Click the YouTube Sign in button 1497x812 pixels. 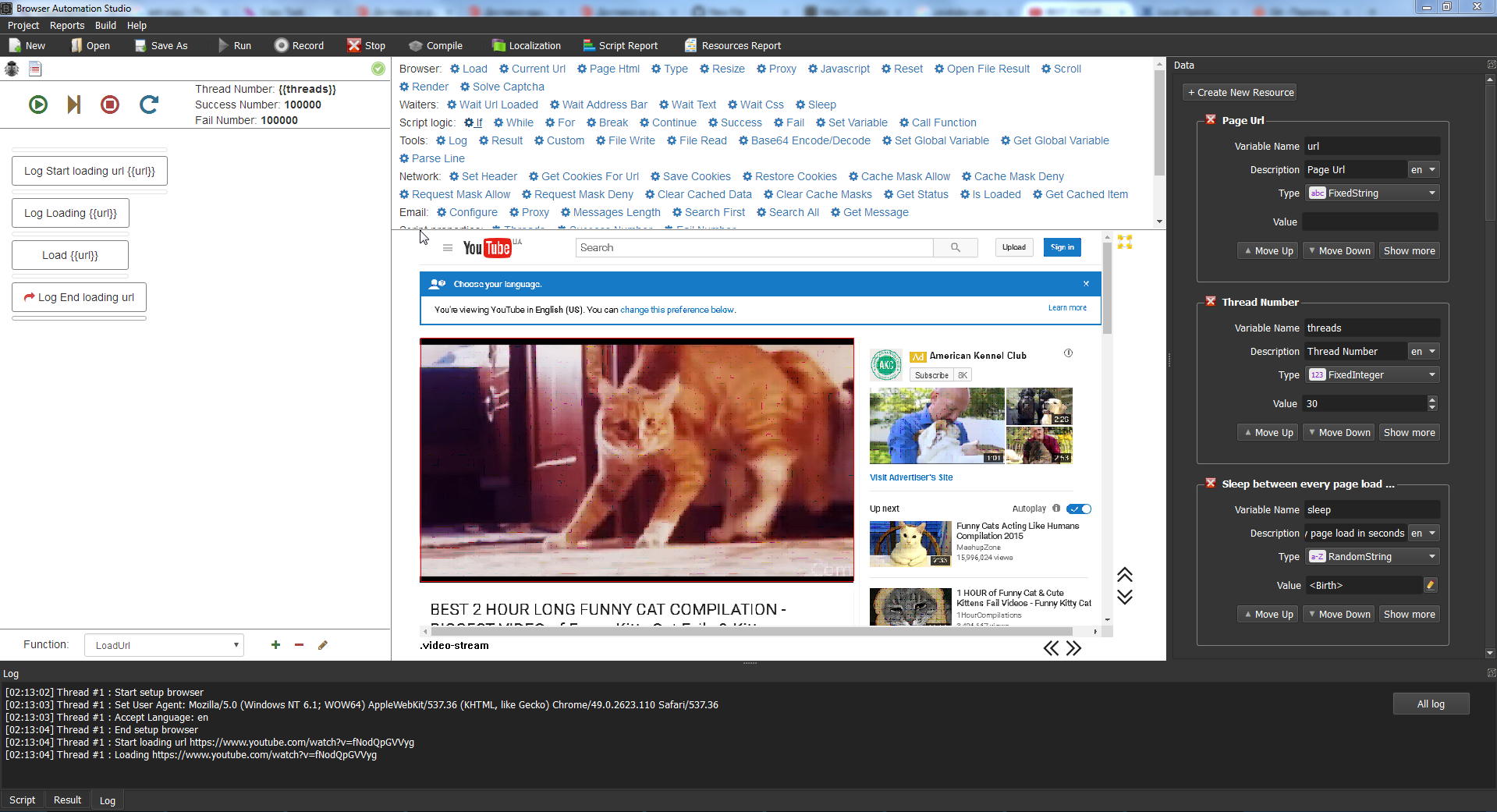pos(1062,247)
